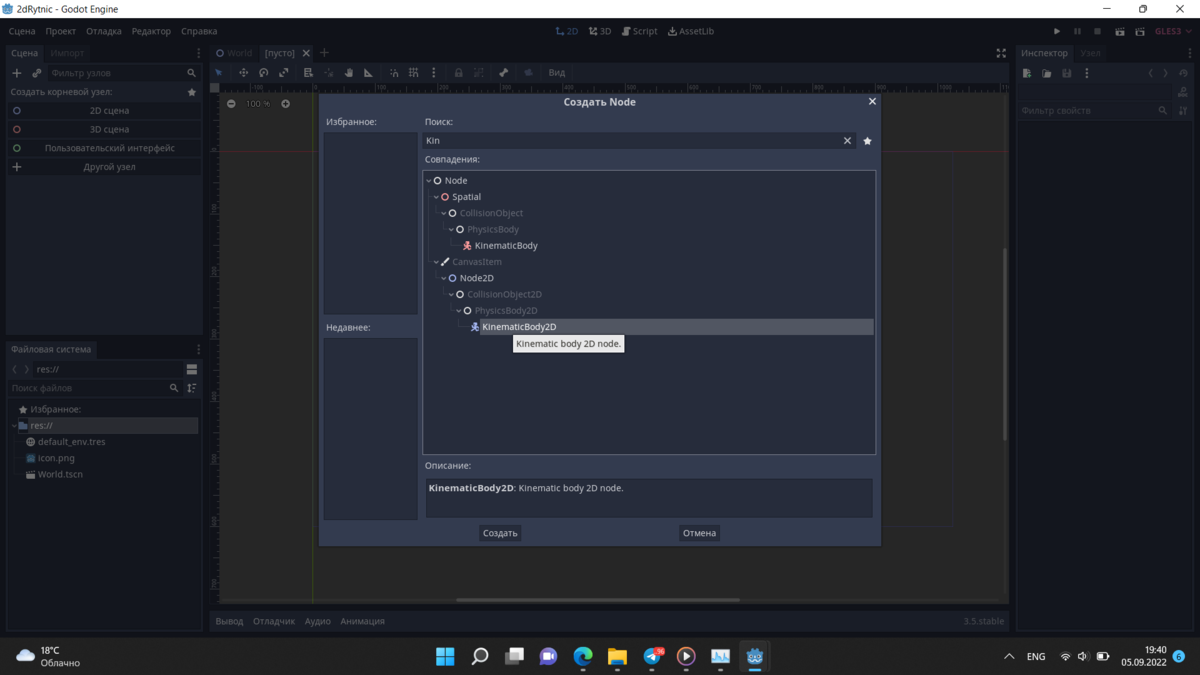Toggle FileSystem split mode view icon
The height and width of the screenshot is (675, 1200).
pos(192,369)
